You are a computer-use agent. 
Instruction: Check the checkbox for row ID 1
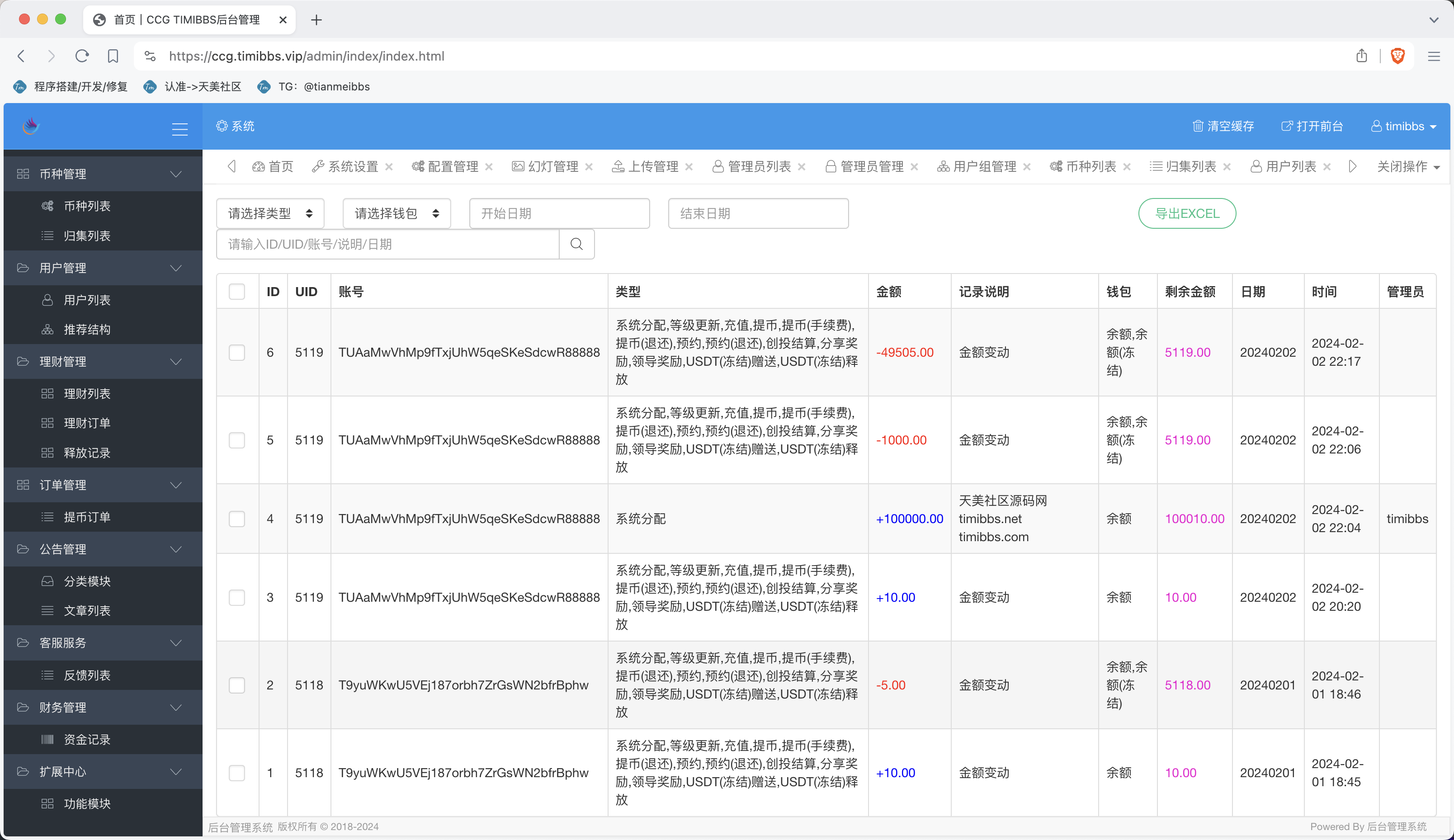click(237, 773)
